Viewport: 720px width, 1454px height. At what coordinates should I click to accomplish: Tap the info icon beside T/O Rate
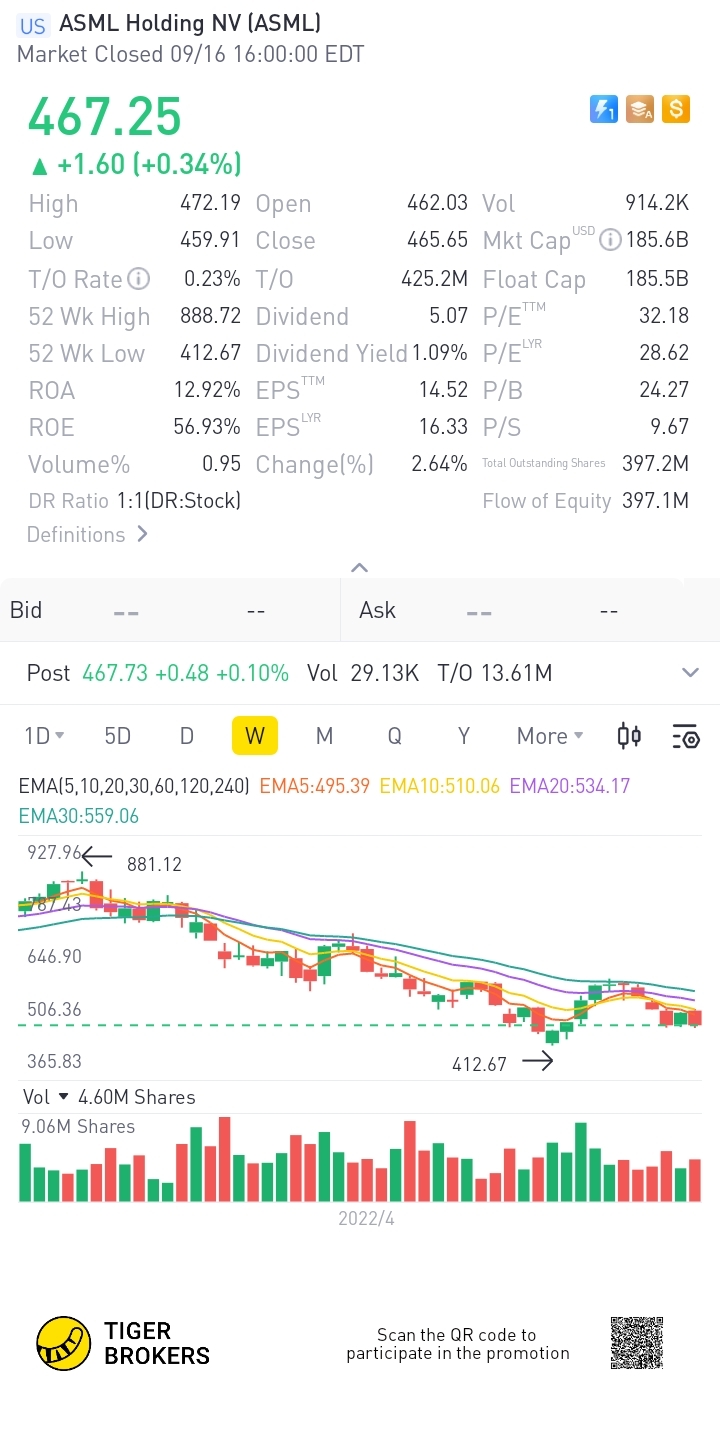pos(139,279)
